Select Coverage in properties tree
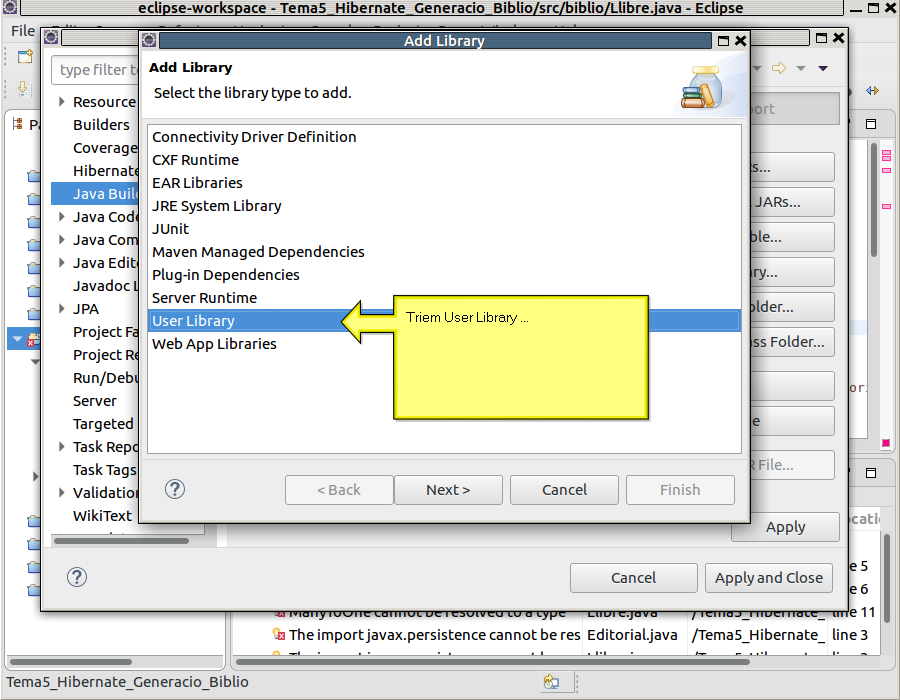Viewport: 900px width, 700px height. click(105, 148)
